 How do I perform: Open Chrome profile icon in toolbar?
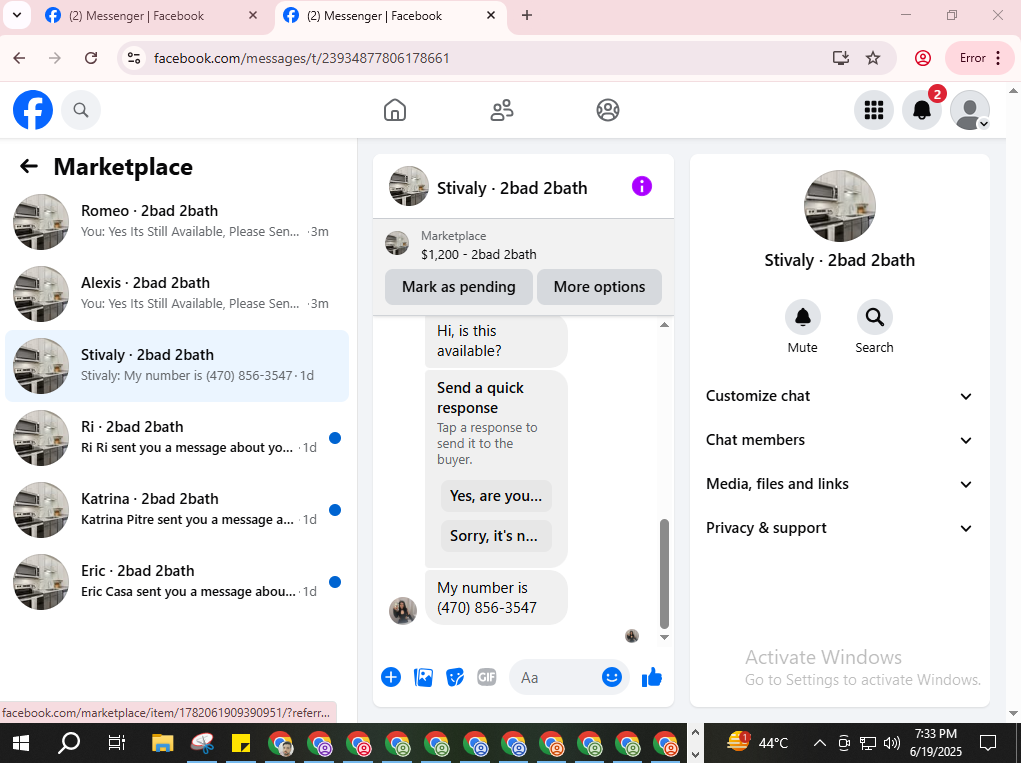tap(923, 58)
